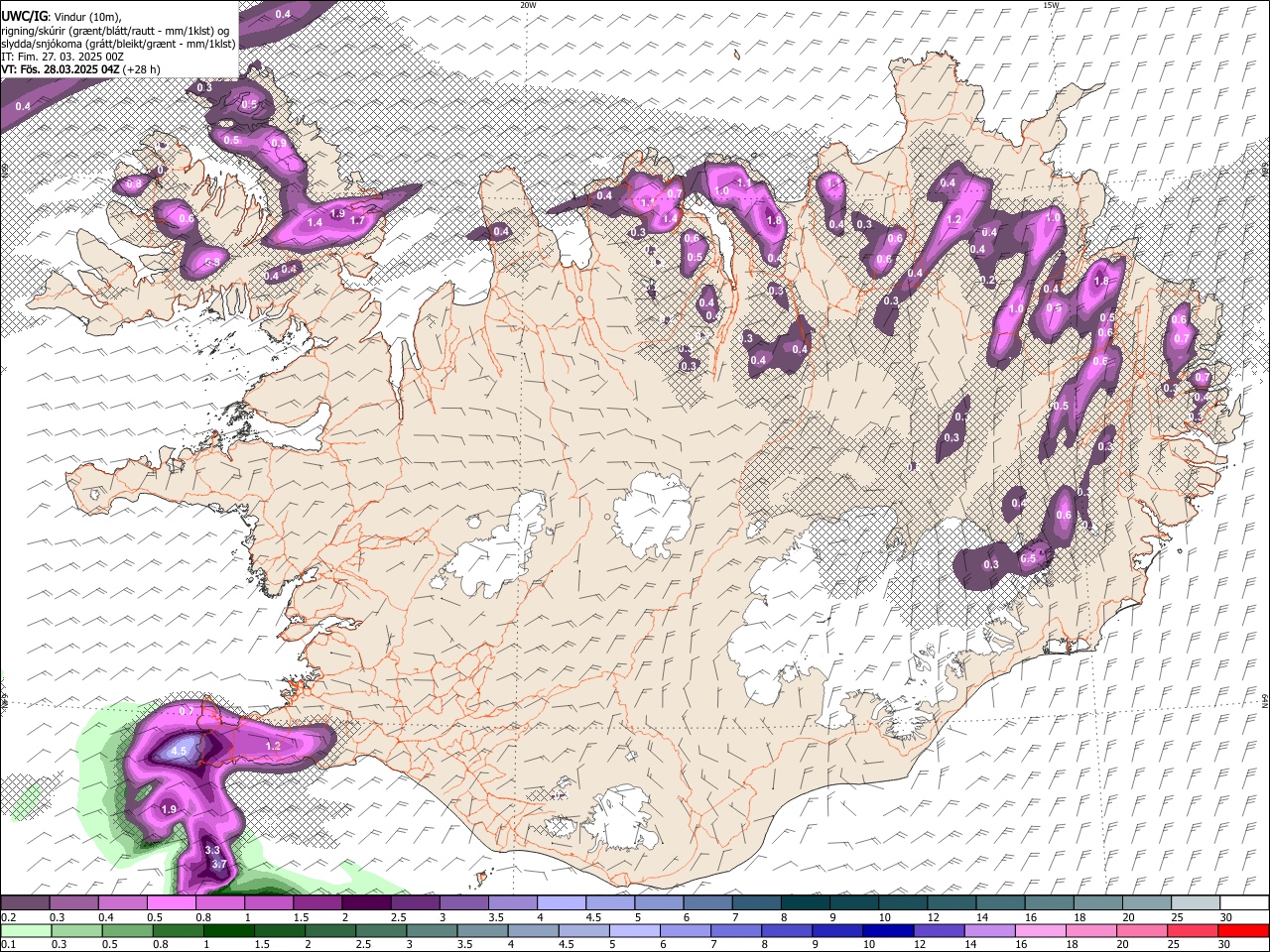
Task: Pick upper legend swatch between 0.4 and 0.5
Action: (x=122, y=902)
